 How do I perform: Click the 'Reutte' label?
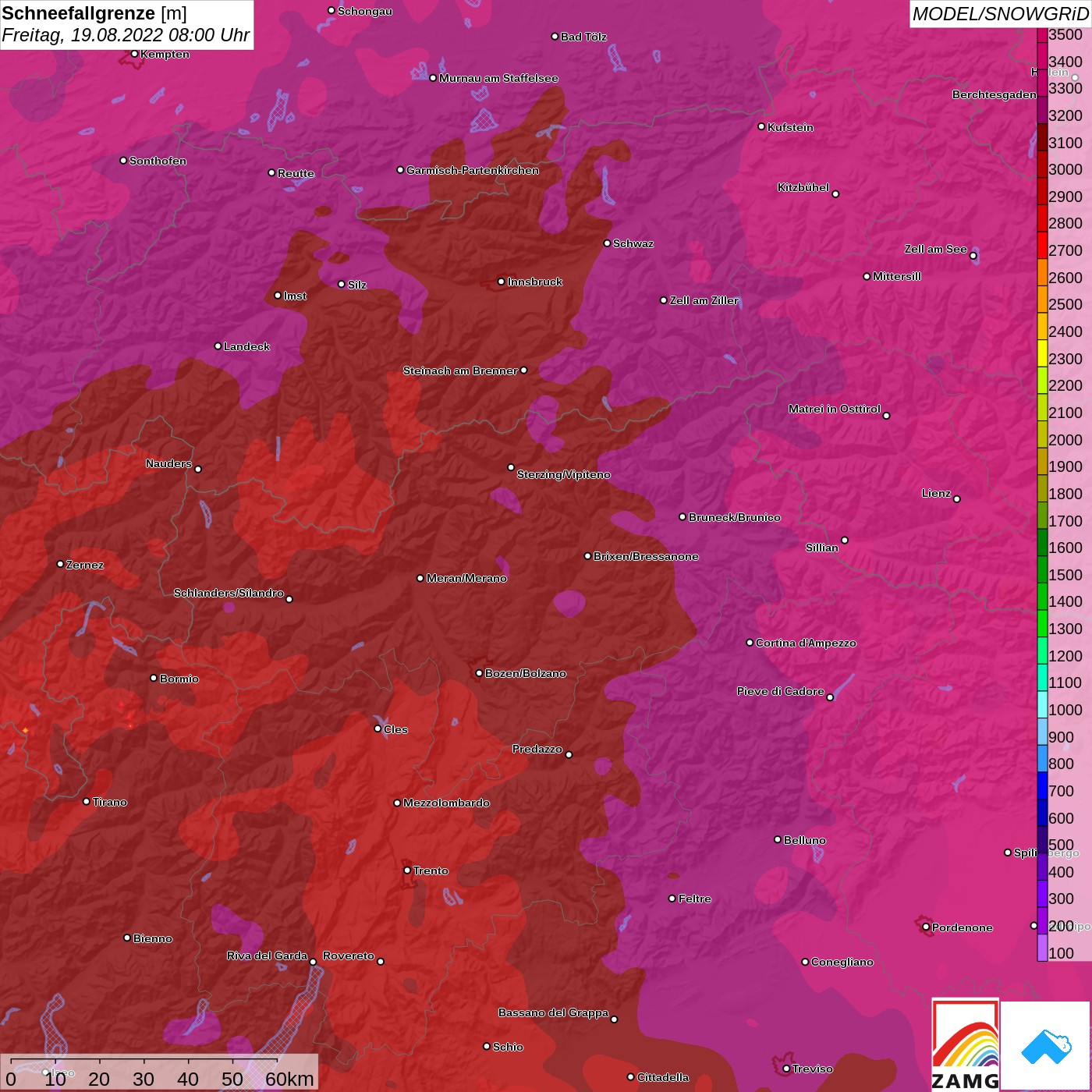[x=296, y=173]
